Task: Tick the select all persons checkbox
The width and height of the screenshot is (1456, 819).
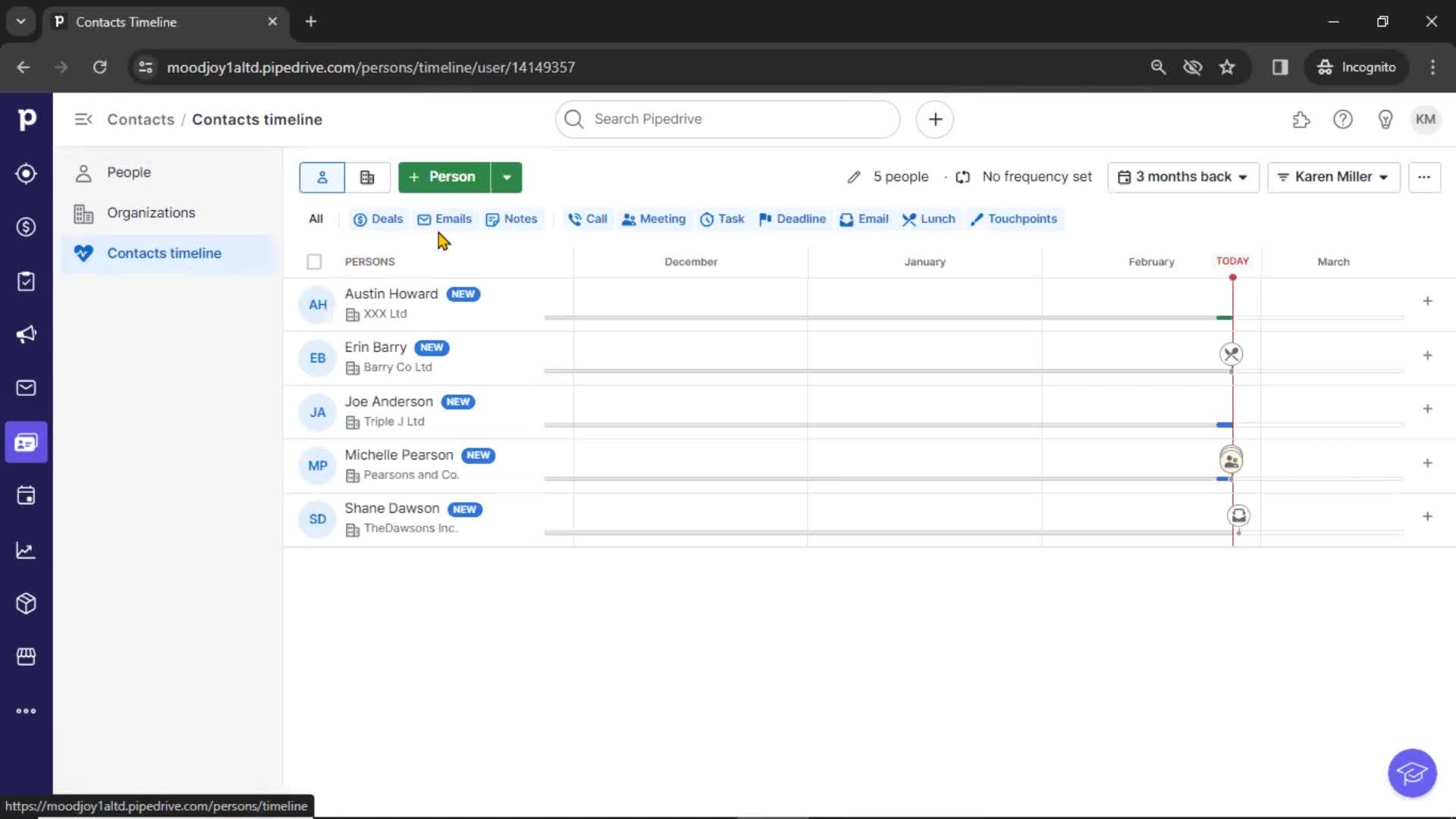Action: [314, 262]
